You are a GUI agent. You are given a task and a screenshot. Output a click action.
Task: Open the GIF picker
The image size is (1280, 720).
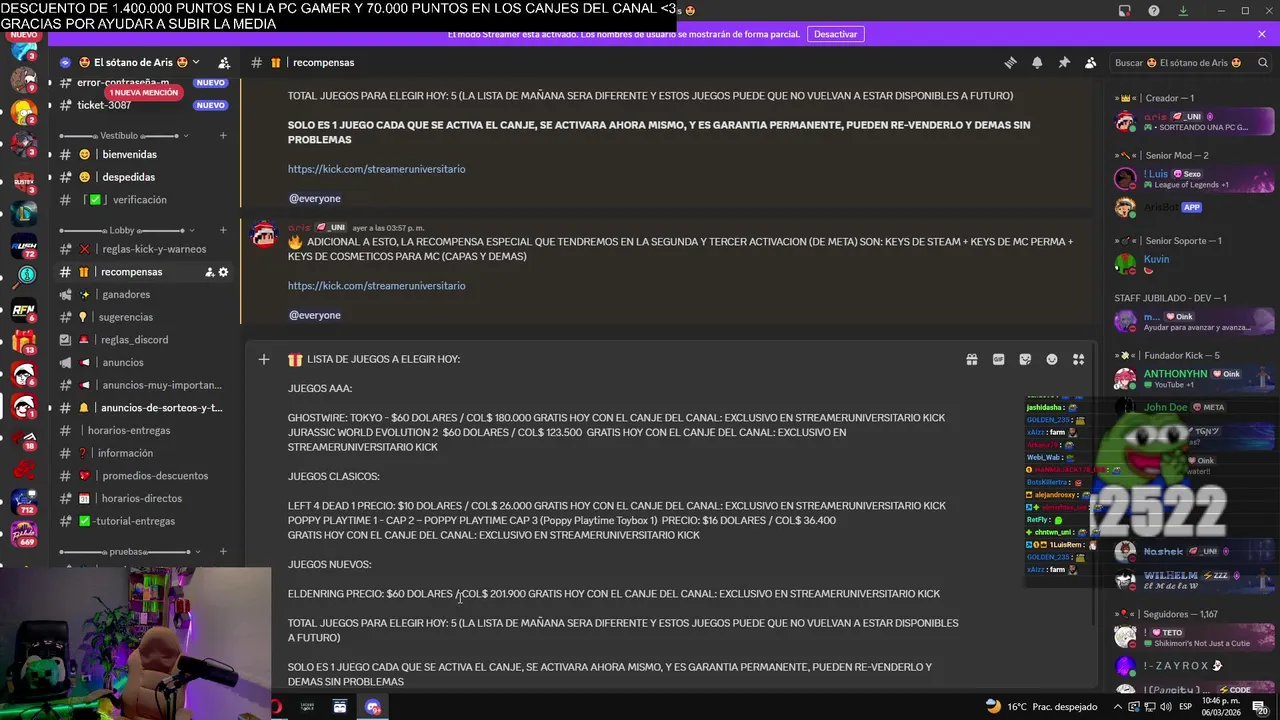click(x=998, y=359)
